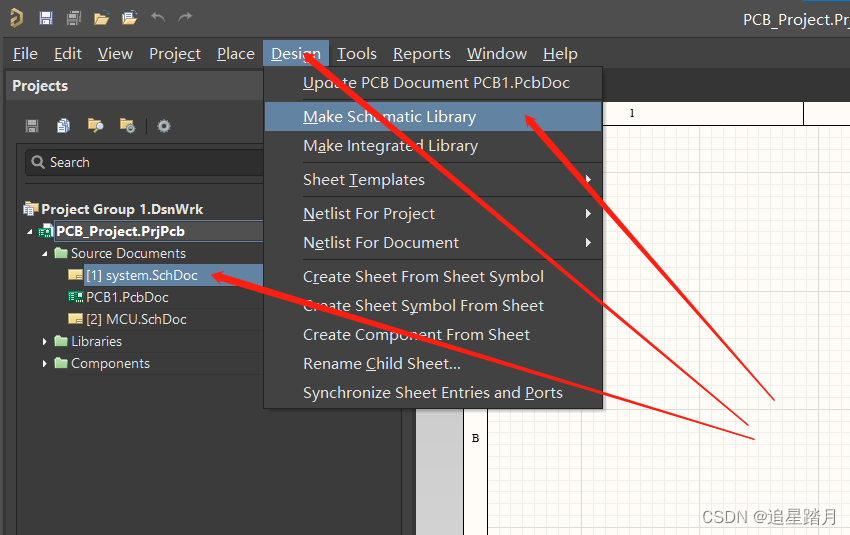
Task: Click the Open Project icon in title bar
Action: pyautogui.click(x=129, y=18)
